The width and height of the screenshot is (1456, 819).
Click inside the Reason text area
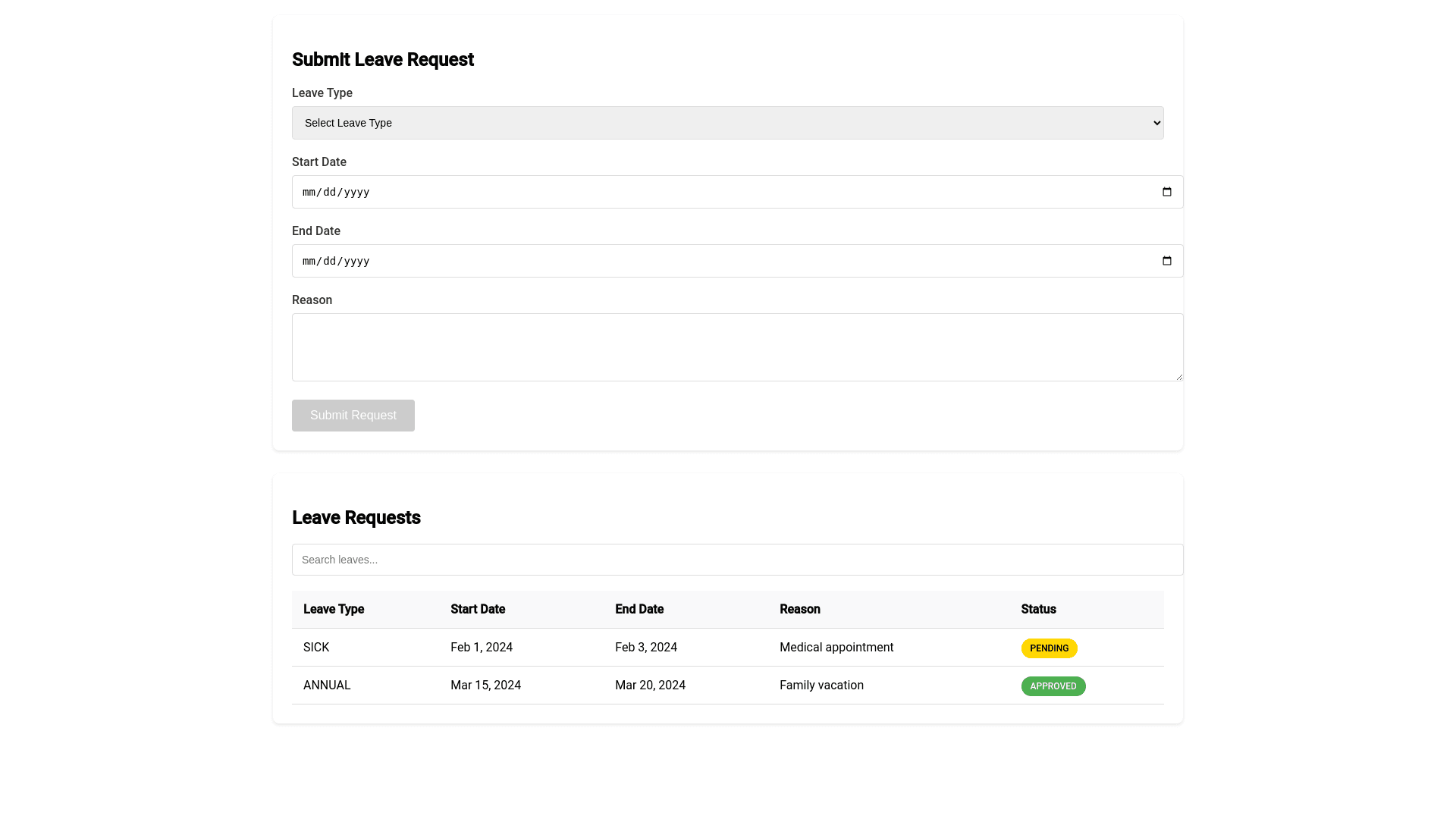click(x=737, y=347)
